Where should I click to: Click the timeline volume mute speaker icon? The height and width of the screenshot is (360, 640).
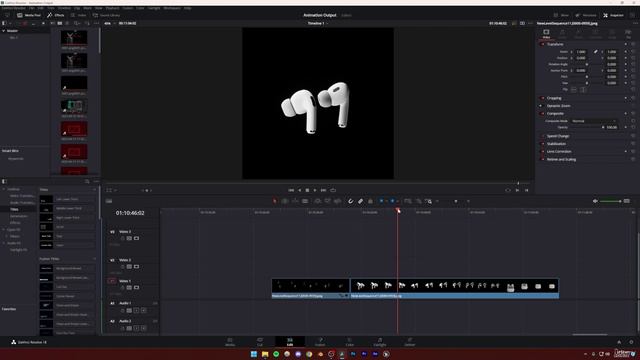point(595,201)
